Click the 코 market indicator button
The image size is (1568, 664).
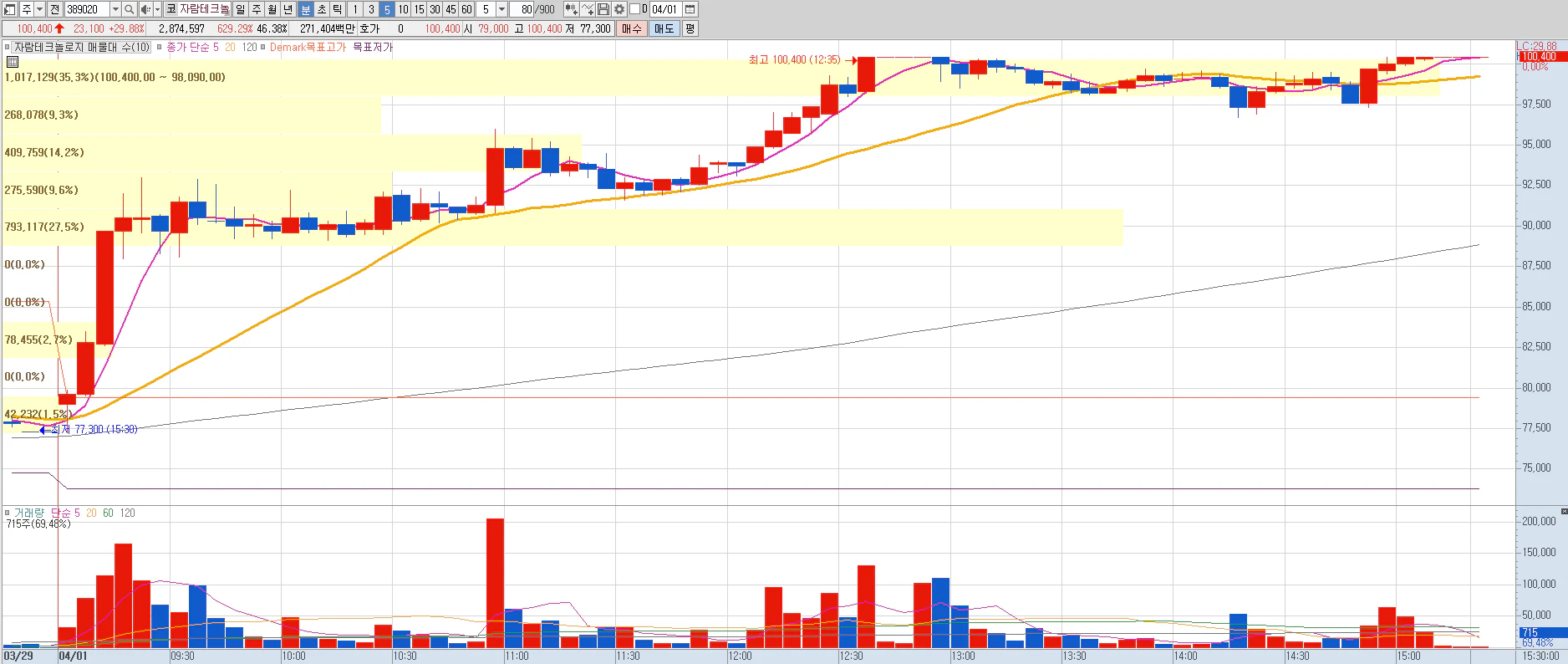coord(171,9)
